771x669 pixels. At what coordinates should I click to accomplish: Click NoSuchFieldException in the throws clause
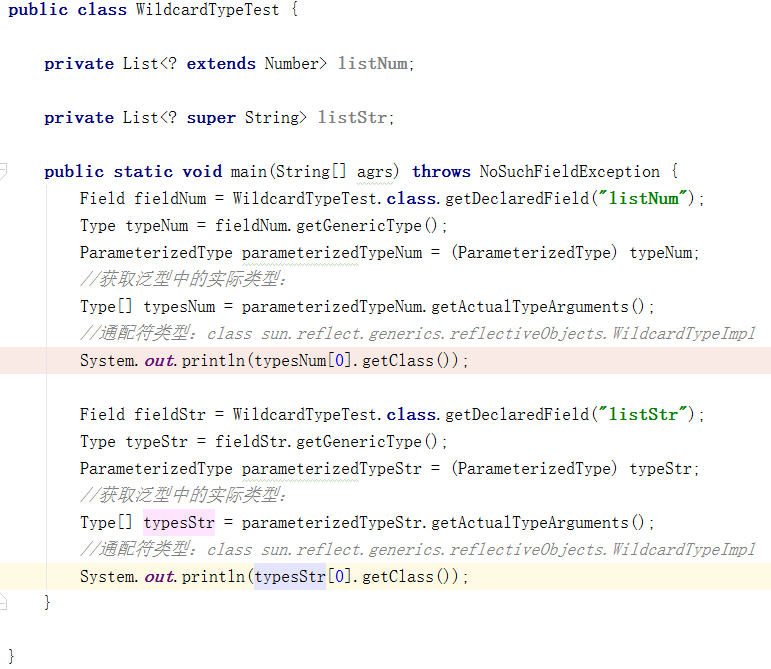click(x=570, y=172)
